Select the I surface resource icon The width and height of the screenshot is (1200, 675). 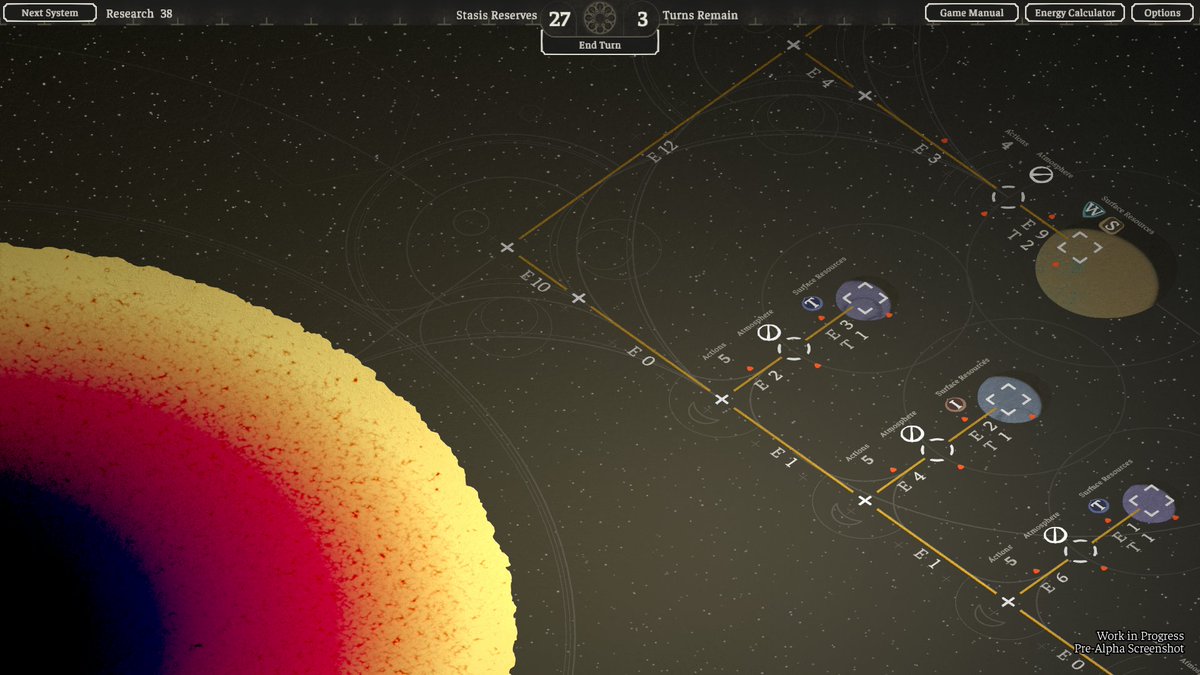955,404
